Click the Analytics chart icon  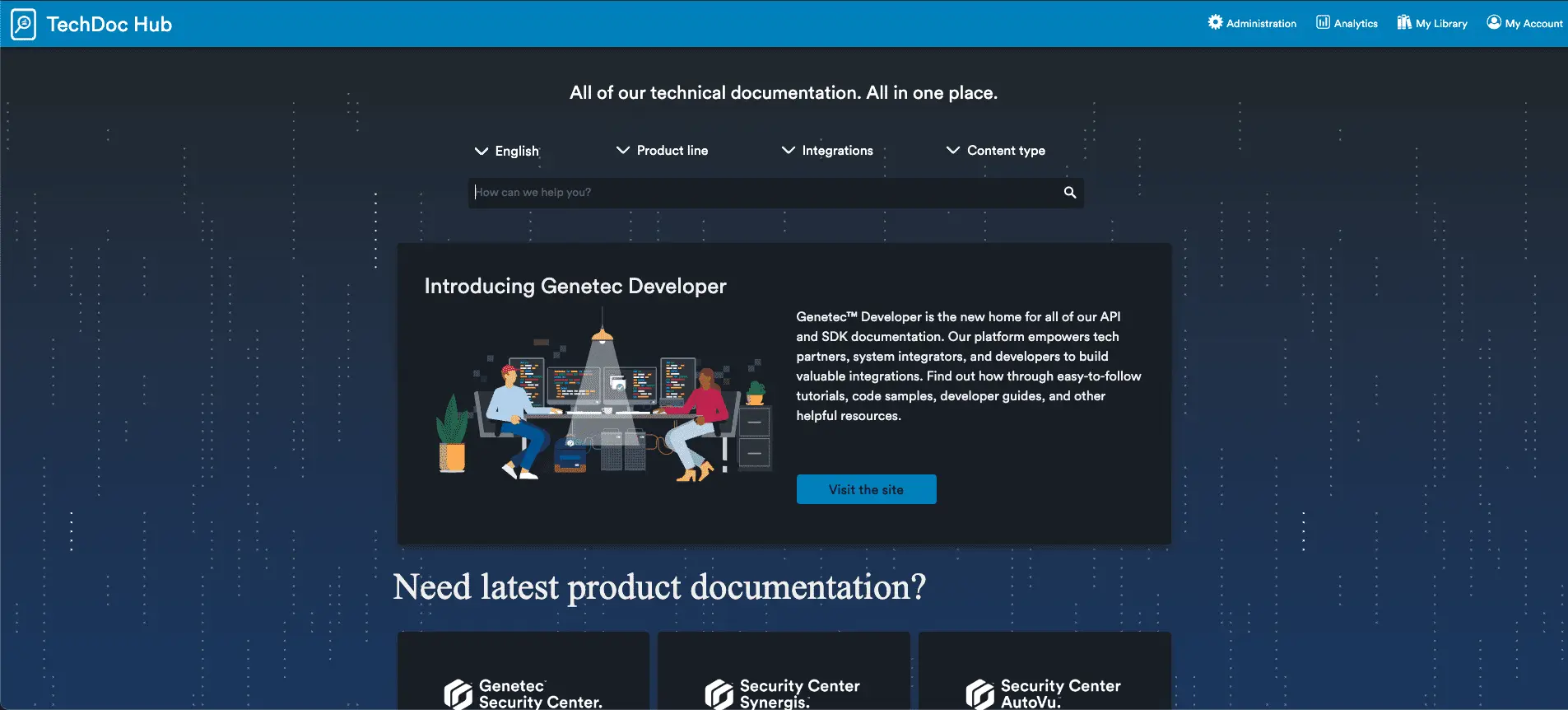pyautogui.click(x=1323, y=22)
